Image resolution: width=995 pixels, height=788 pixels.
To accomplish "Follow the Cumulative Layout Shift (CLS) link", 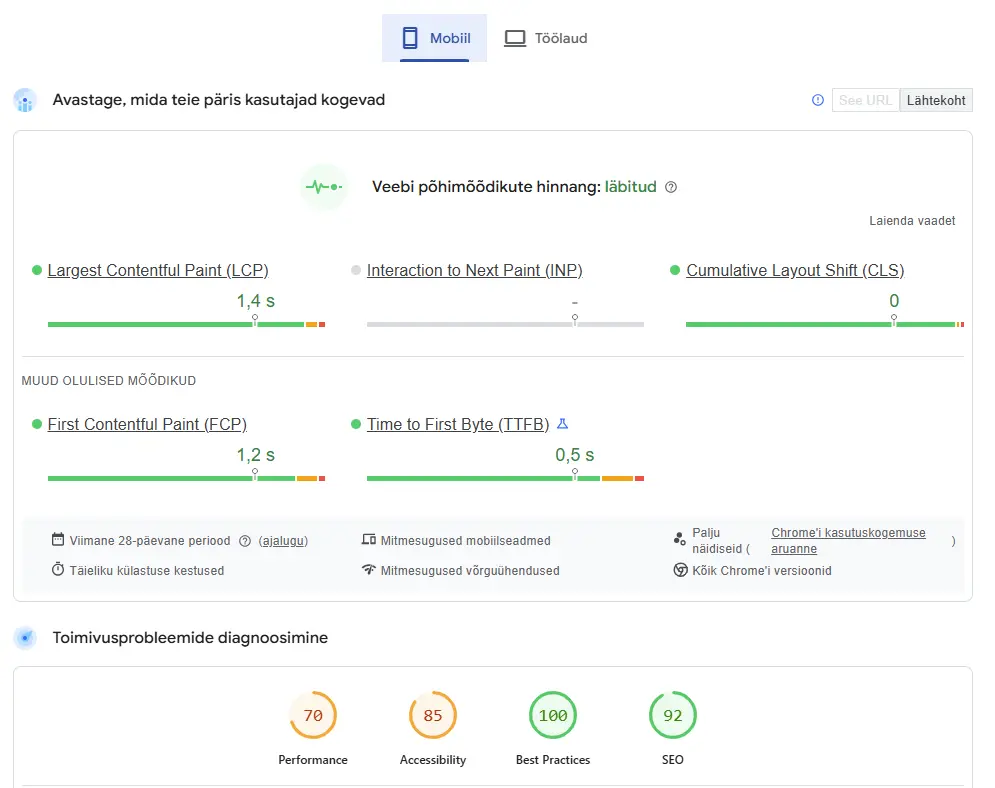I will (795, 270).
